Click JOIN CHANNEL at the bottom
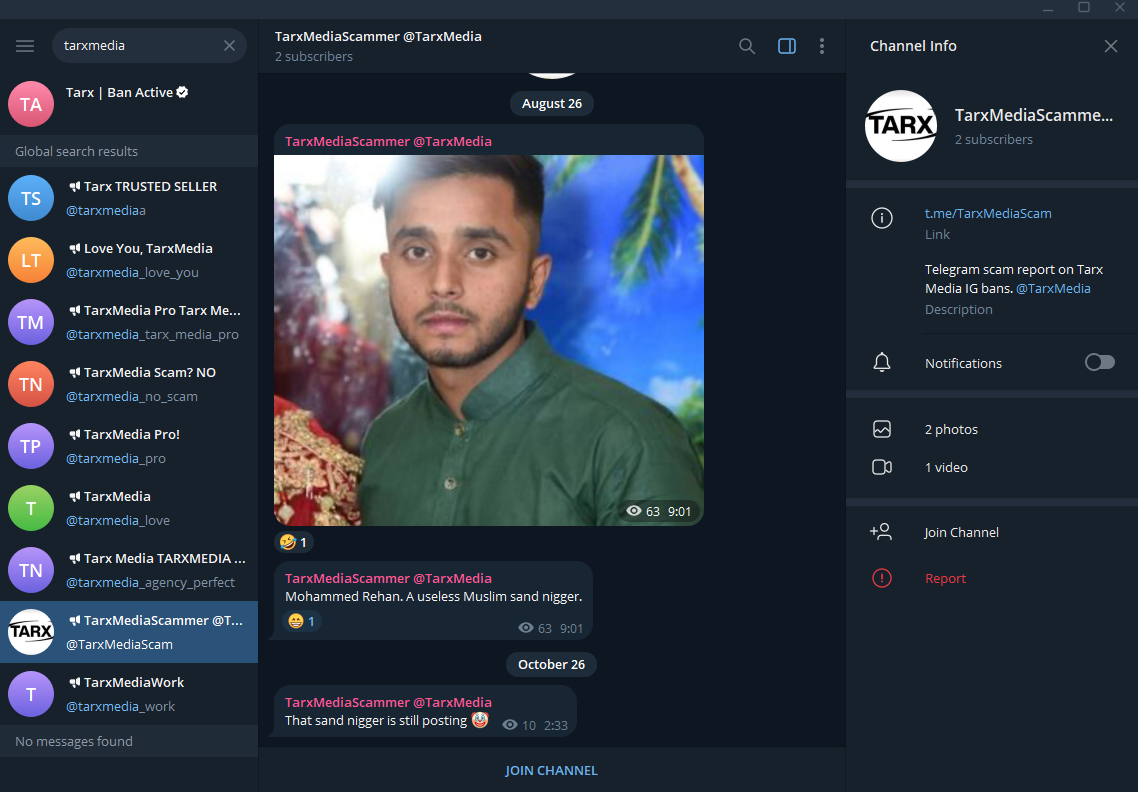Image resolution: width=1138 pixels, height=792 pixels. click(x=552, y=770)
